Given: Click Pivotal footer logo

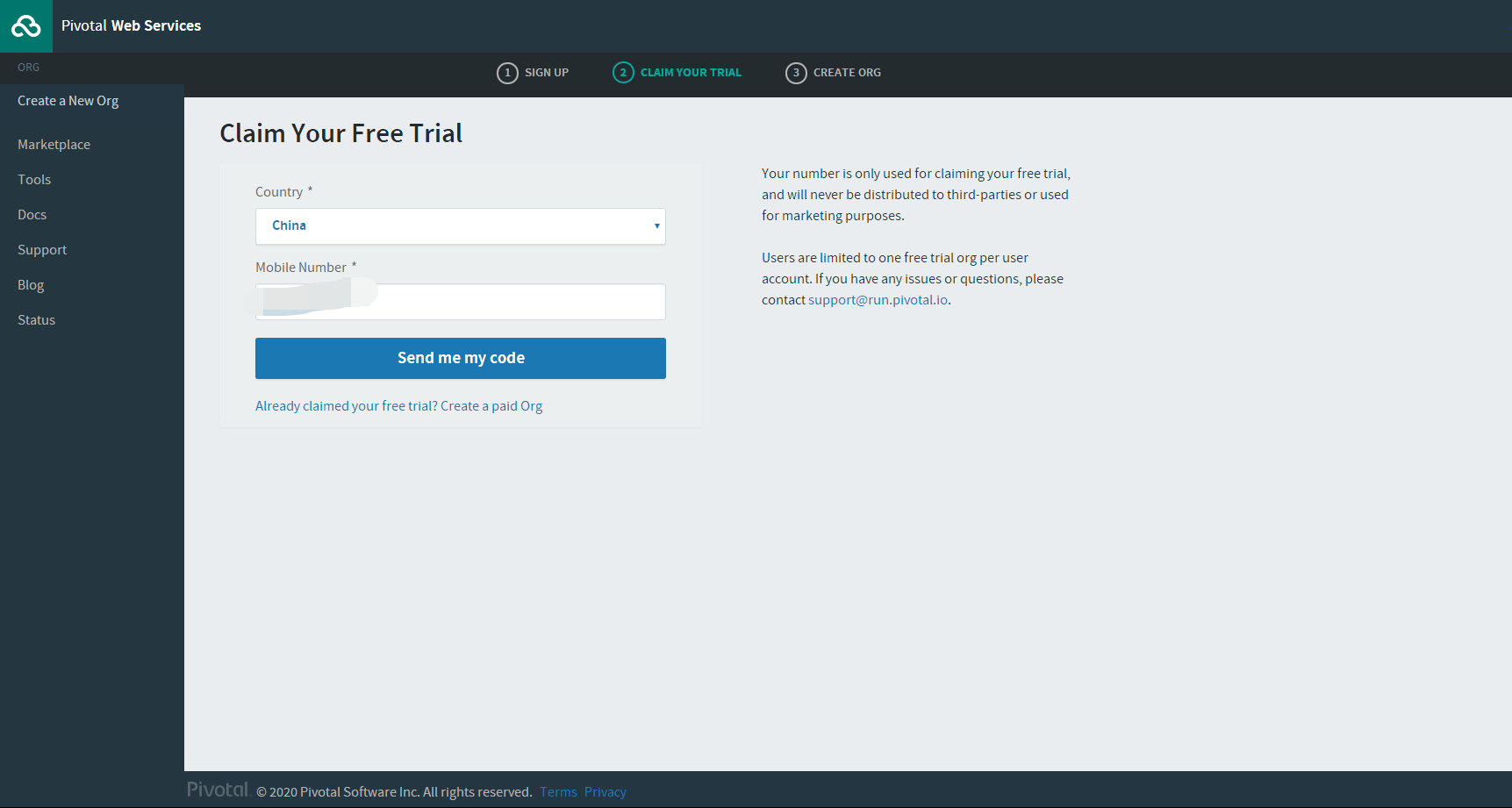Looking at the screenshot, I should 219,790.
